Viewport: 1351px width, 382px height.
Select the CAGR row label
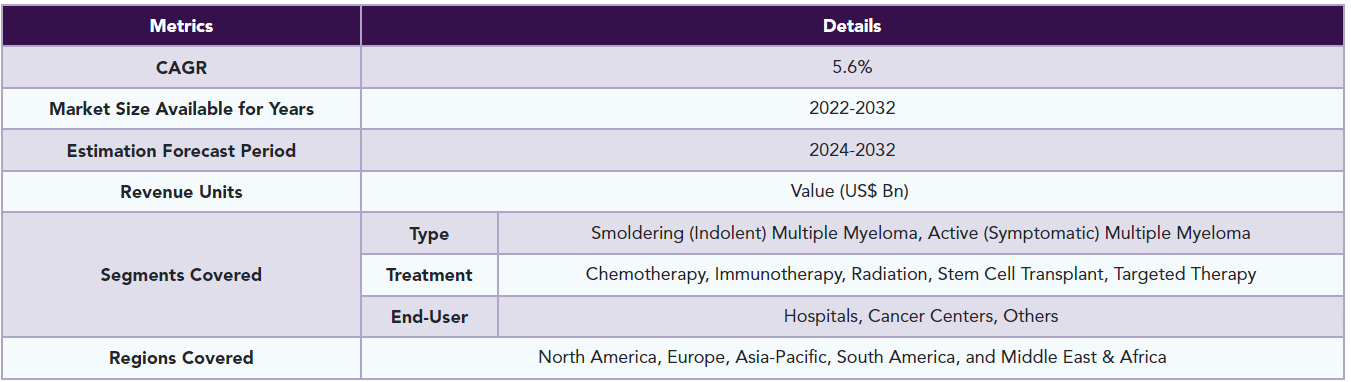181,67
